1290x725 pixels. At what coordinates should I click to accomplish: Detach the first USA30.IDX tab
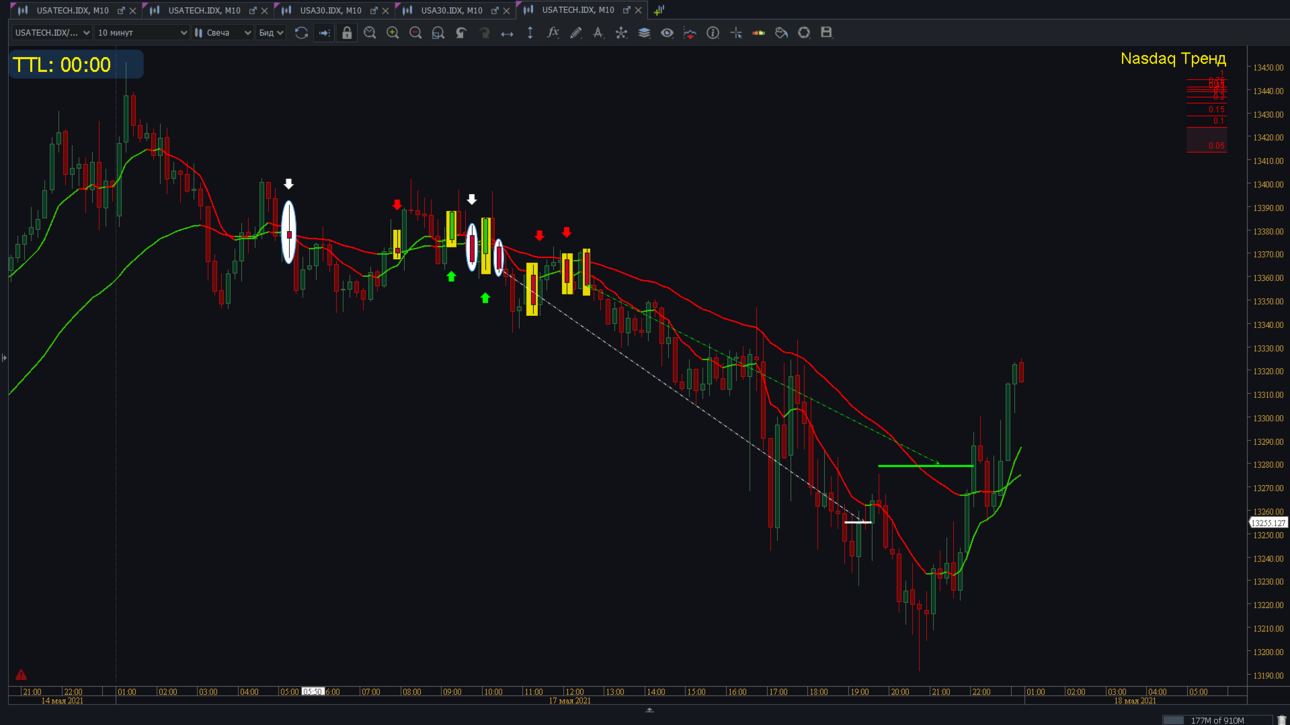(374, 11)
